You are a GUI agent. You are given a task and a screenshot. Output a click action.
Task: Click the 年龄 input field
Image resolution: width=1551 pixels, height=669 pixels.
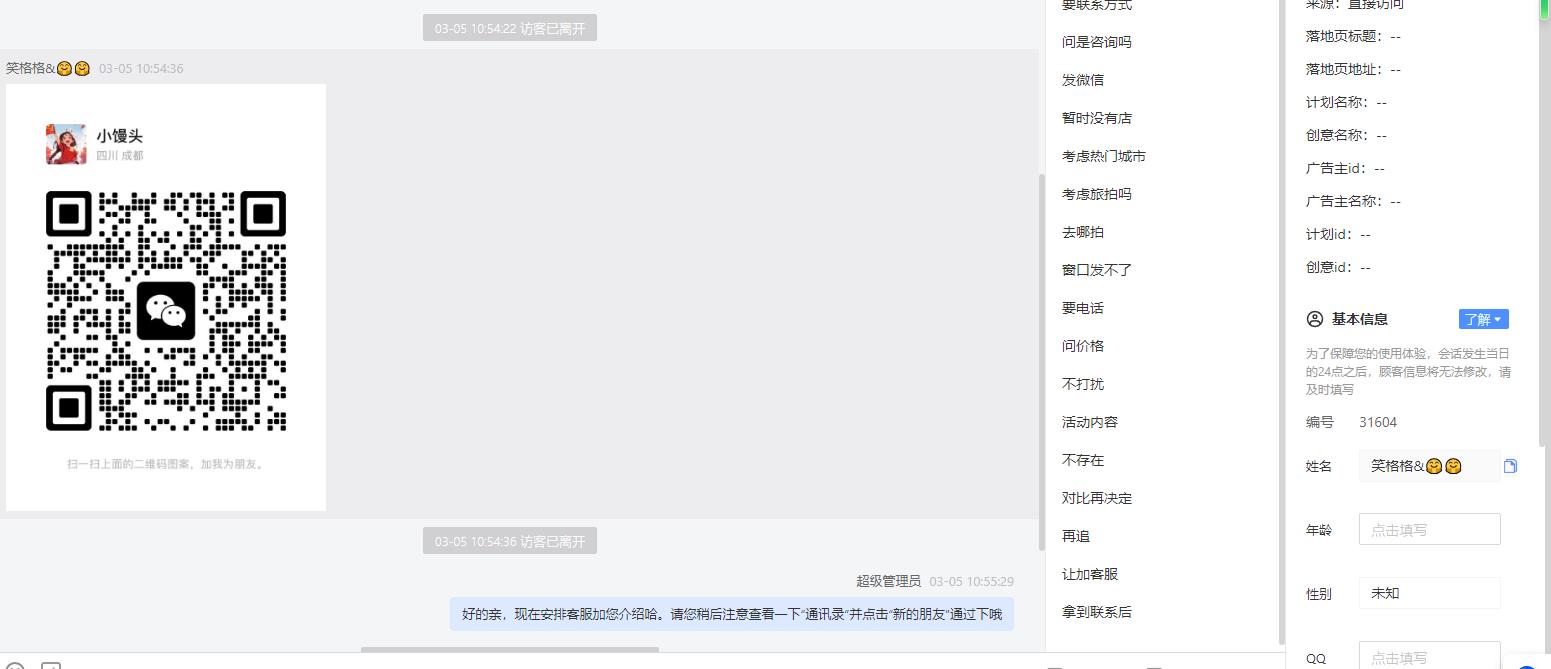coord(1429,529)
